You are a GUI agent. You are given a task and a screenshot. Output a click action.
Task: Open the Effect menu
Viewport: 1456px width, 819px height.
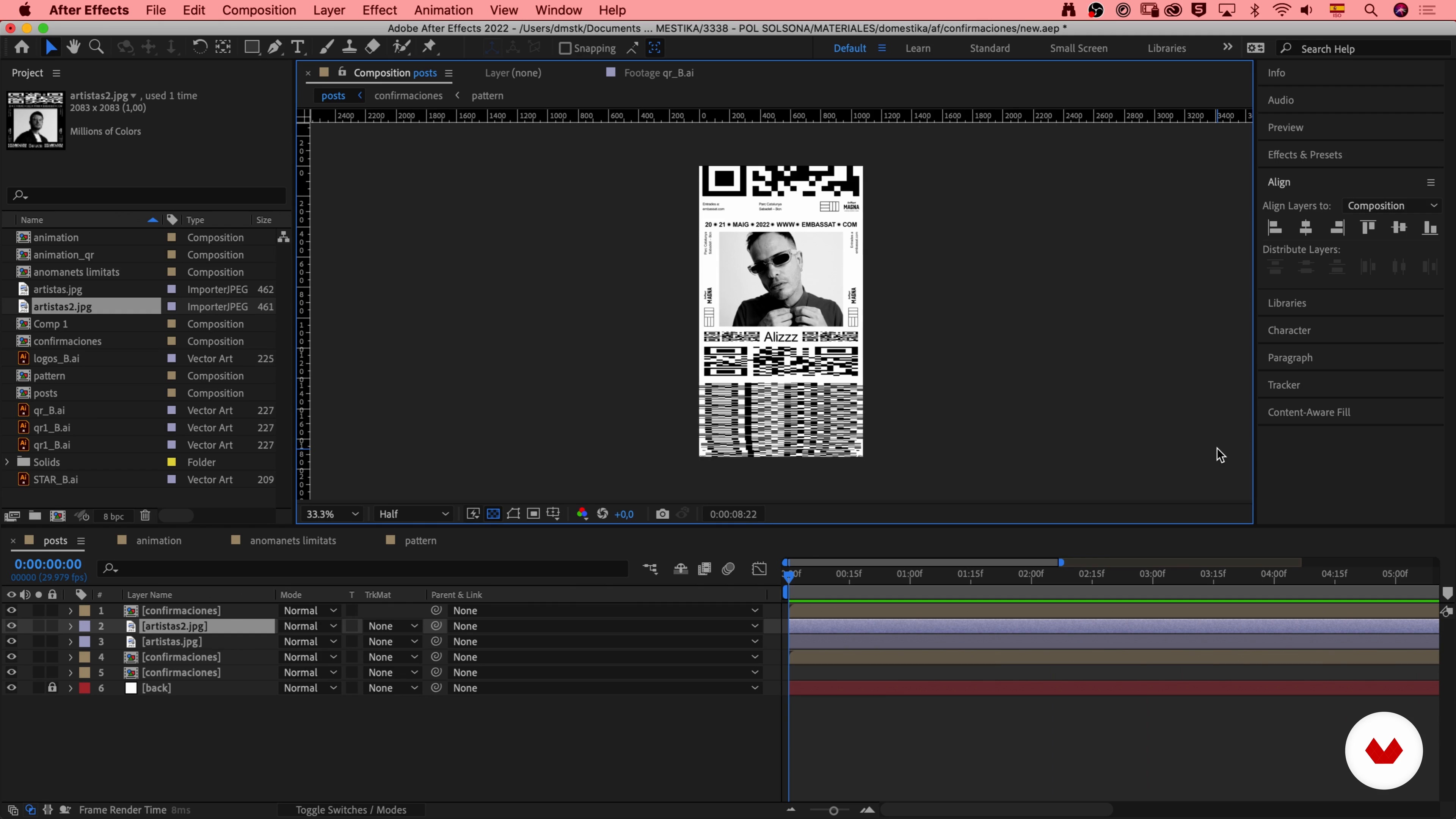[379, 10]
